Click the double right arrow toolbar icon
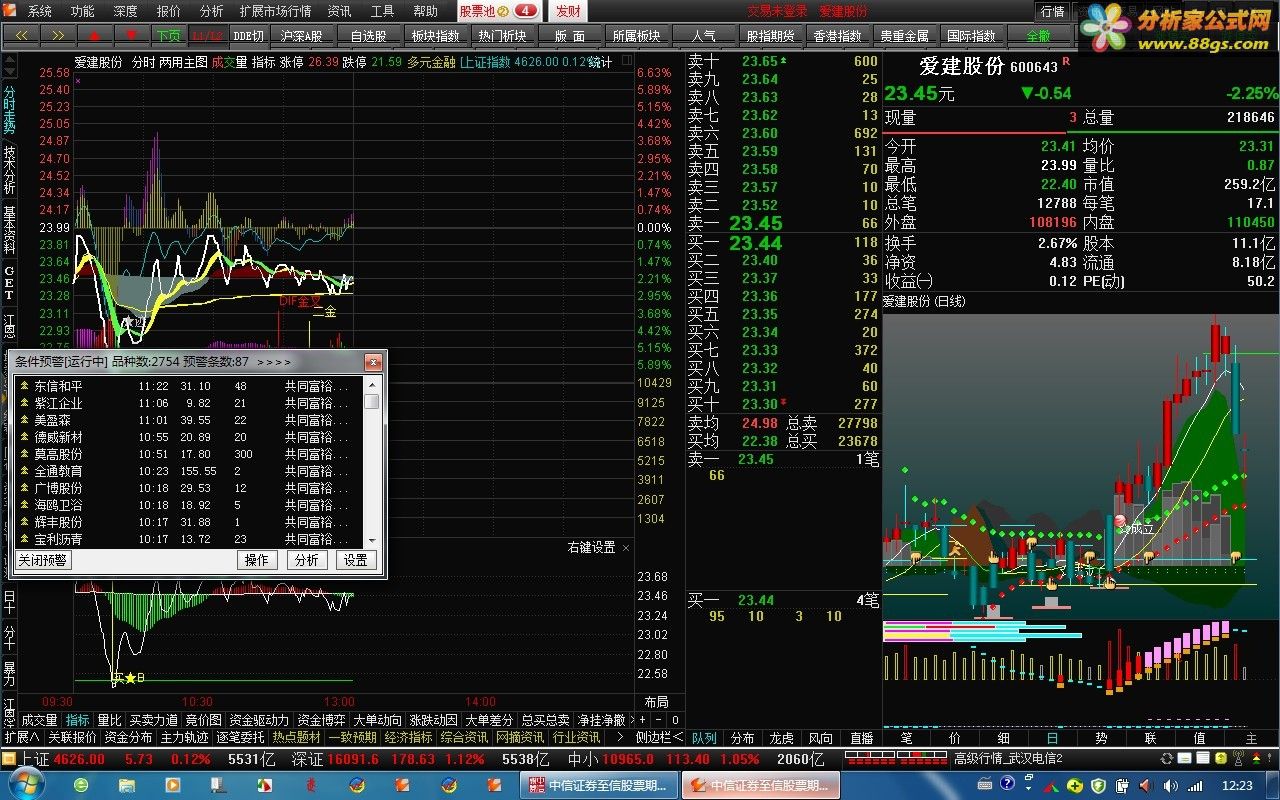 (x=58, y=35)
